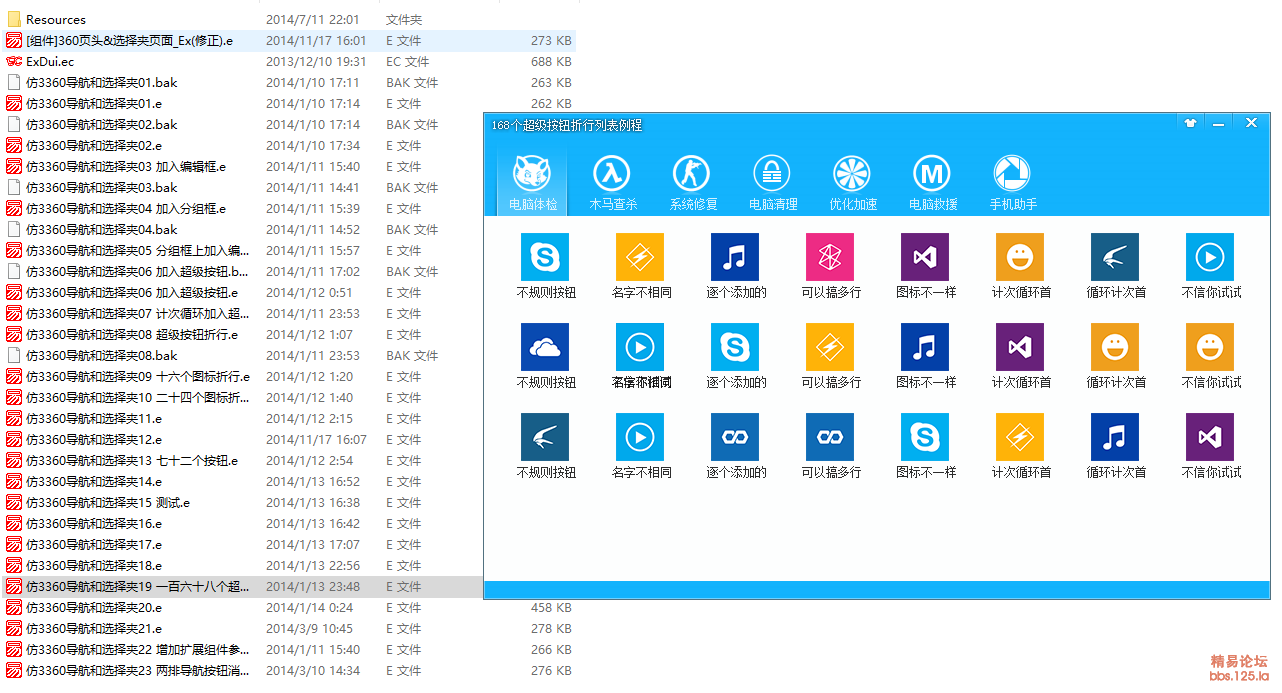Click the Visual Studio icon labeled 不信你试试
The height and width of the screenshot is (693, 1282).
1210,437
